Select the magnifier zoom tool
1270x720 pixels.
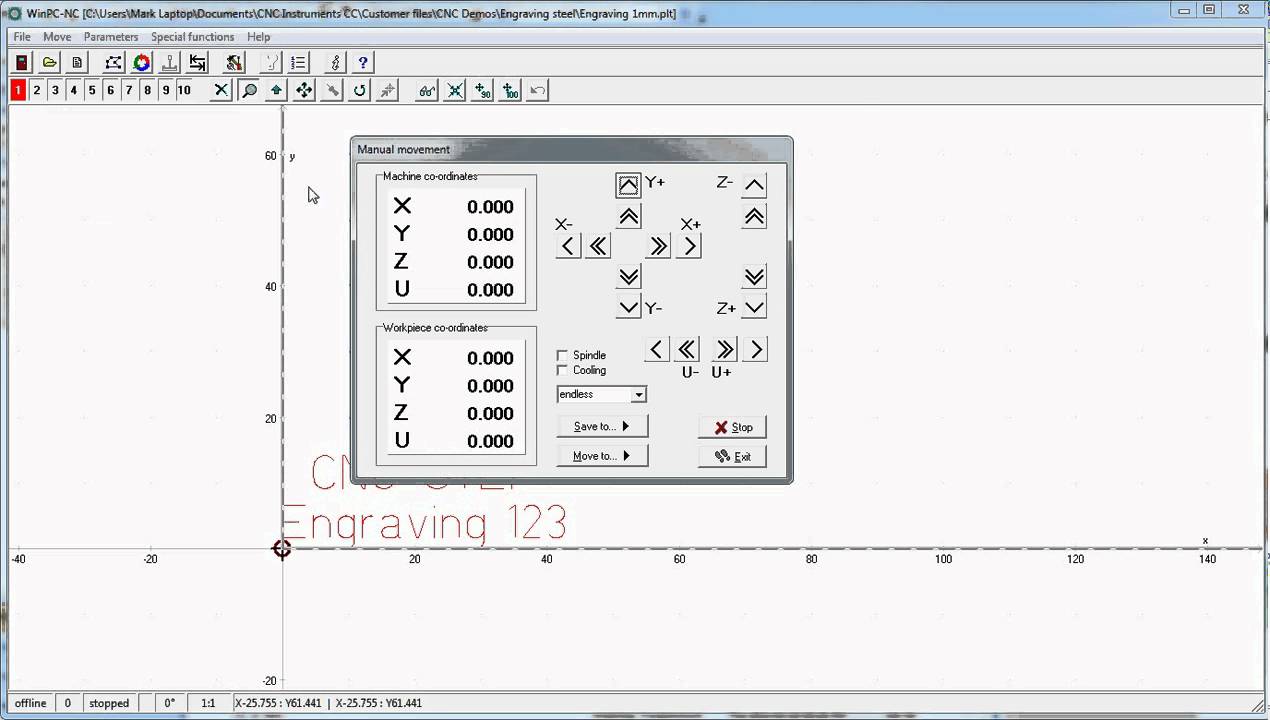click(249, 90)
